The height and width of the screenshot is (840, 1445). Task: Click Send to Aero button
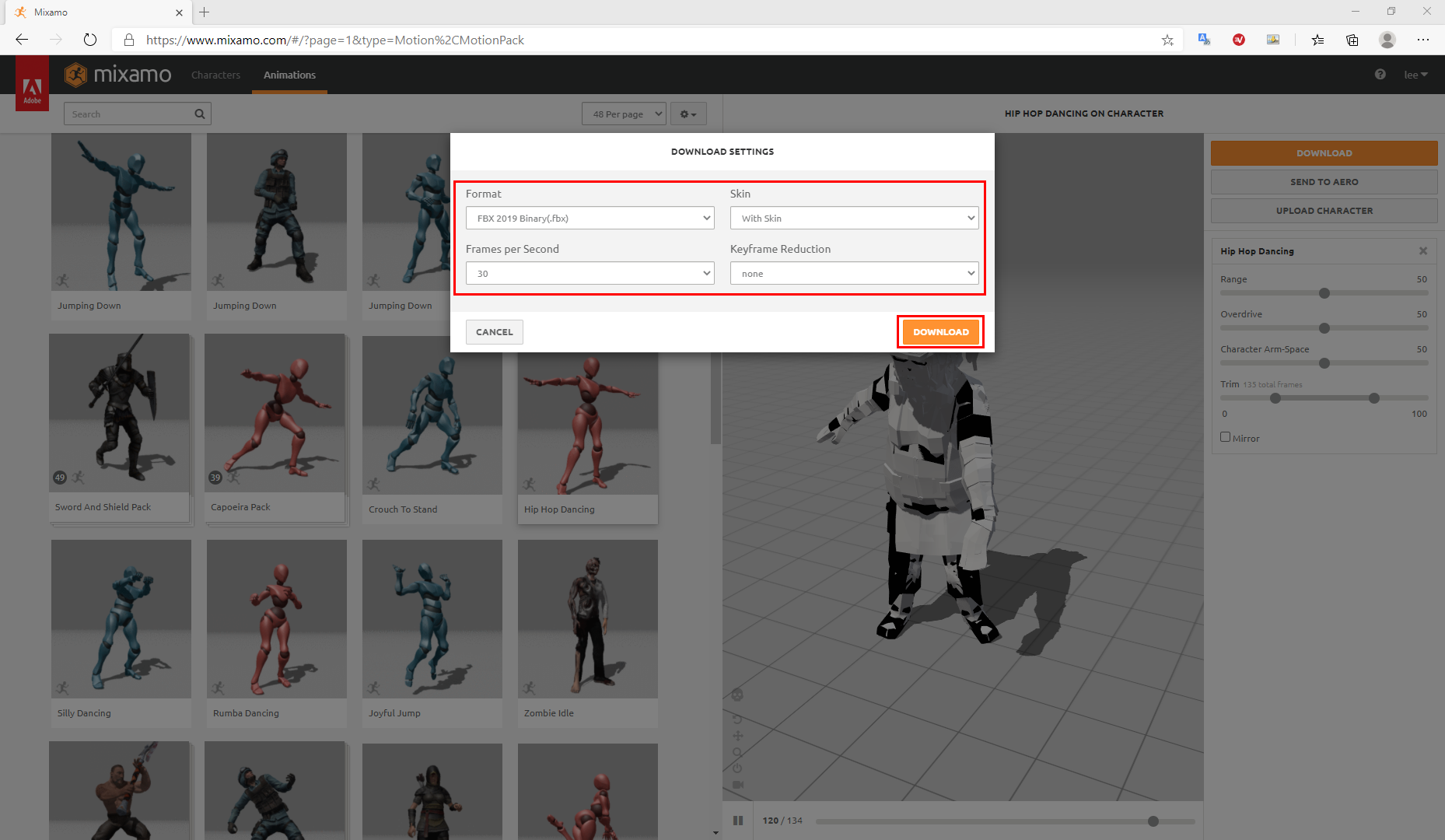1324,182
